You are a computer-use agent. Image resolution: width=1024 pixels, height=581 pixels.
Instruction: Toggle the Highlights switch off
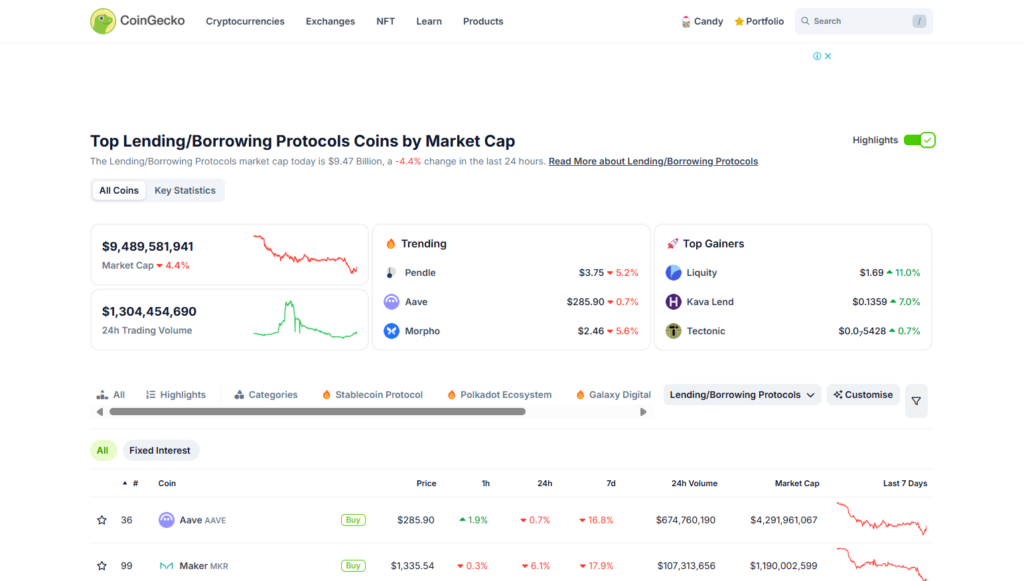point(920,140)
